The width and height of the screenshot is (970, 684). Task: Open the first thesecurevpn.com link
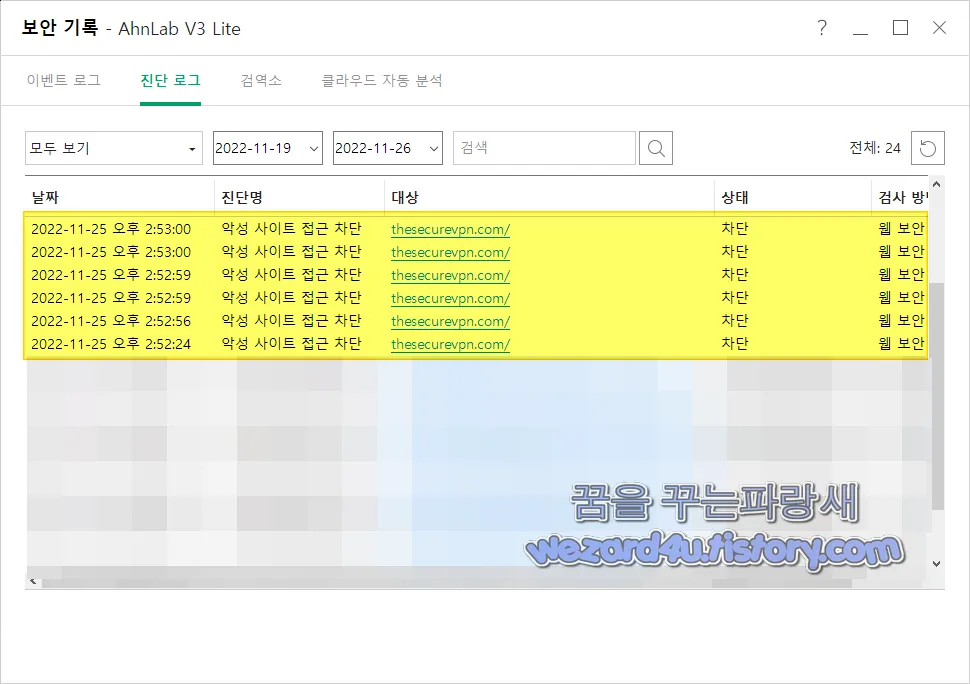pos(449,227)
